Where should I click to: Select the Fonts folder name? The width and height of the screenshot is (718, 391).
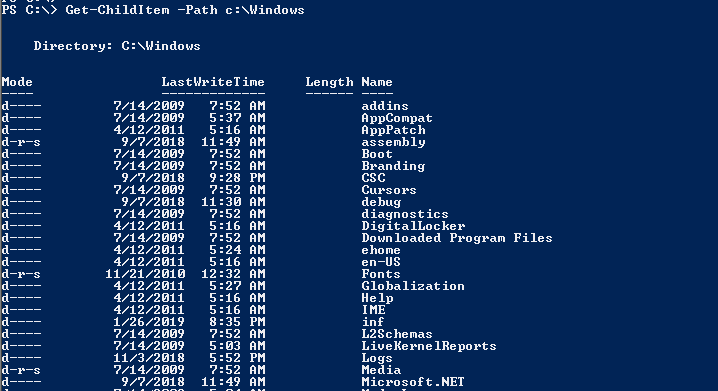(381, 274)
